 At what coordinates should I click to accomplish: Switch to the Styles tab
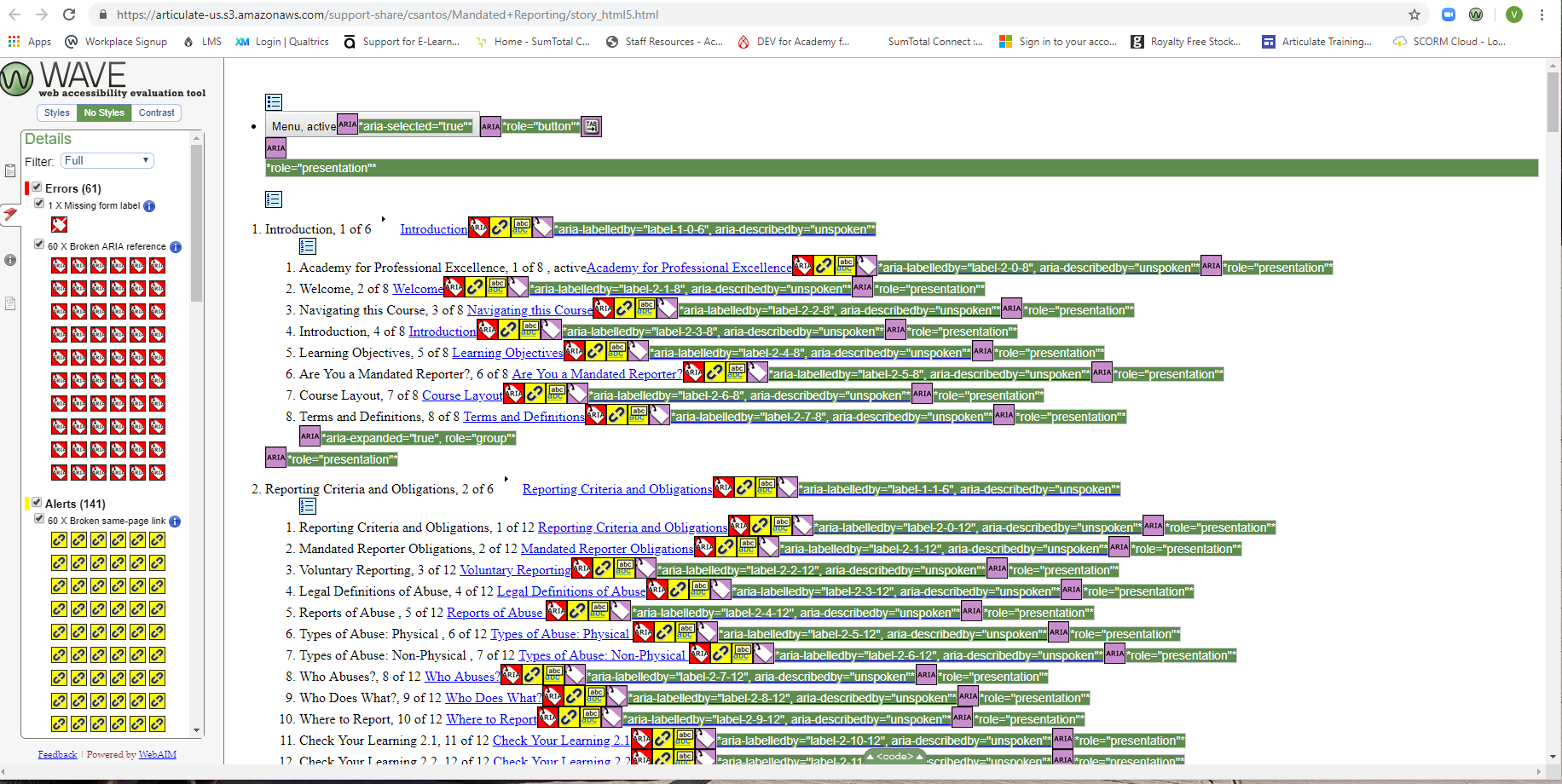click(x=56, y=112)
